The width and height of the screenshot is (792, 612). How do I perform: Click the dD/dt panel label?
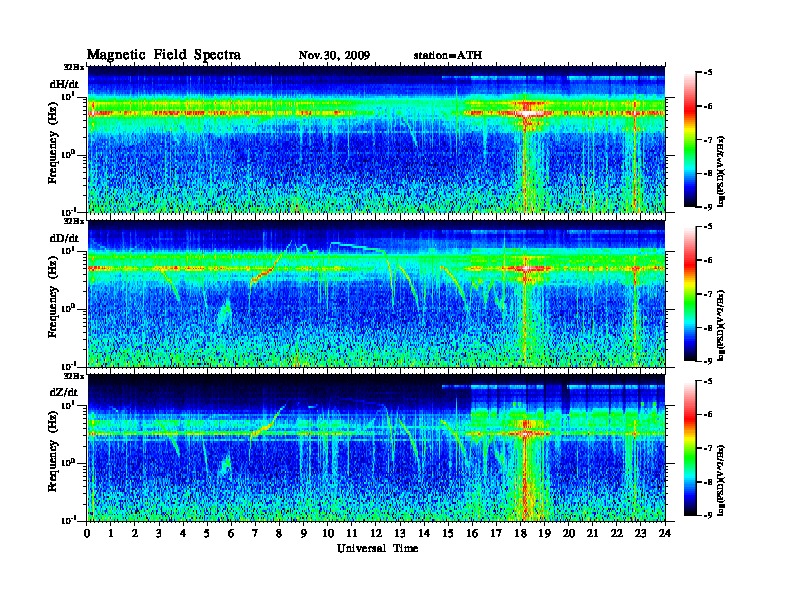click(x=64, y=238)
